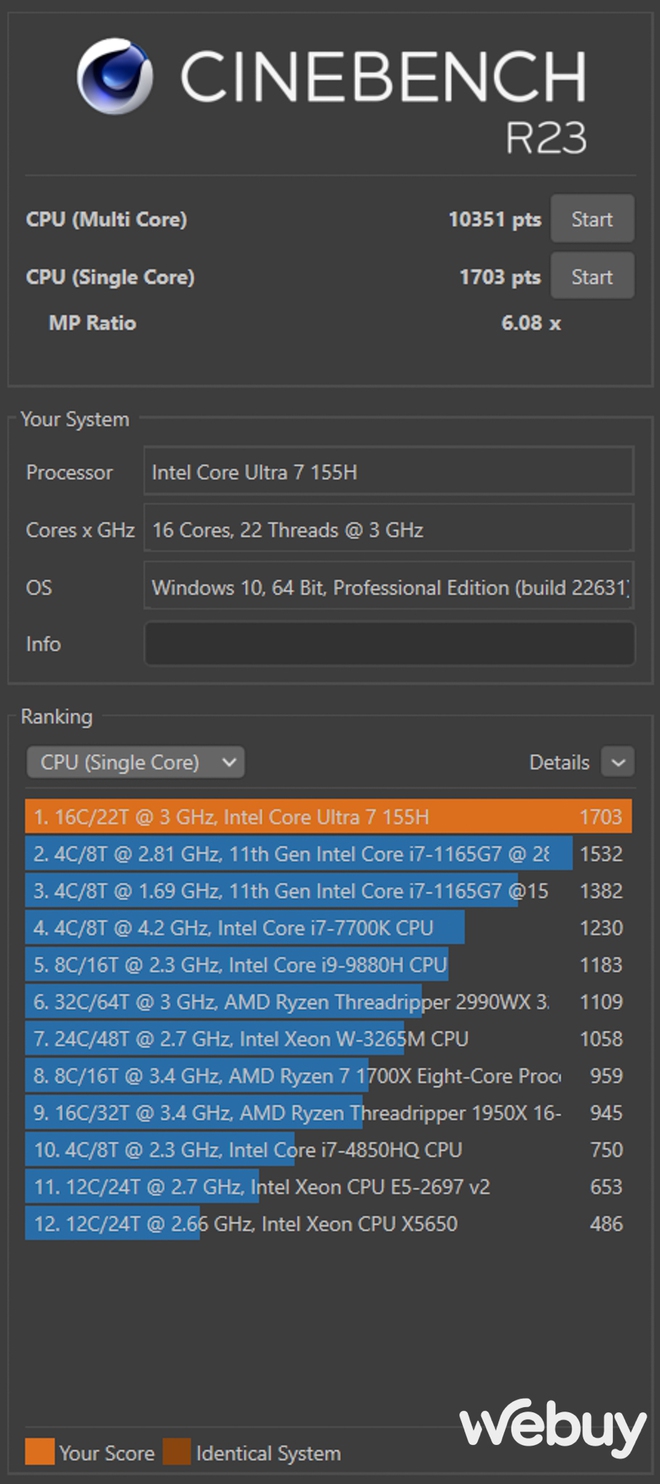The width and height of the screenshot is (660, 1484).
Task: Select the Xeon X5650 ranking row
Action: pos(328,1223)
